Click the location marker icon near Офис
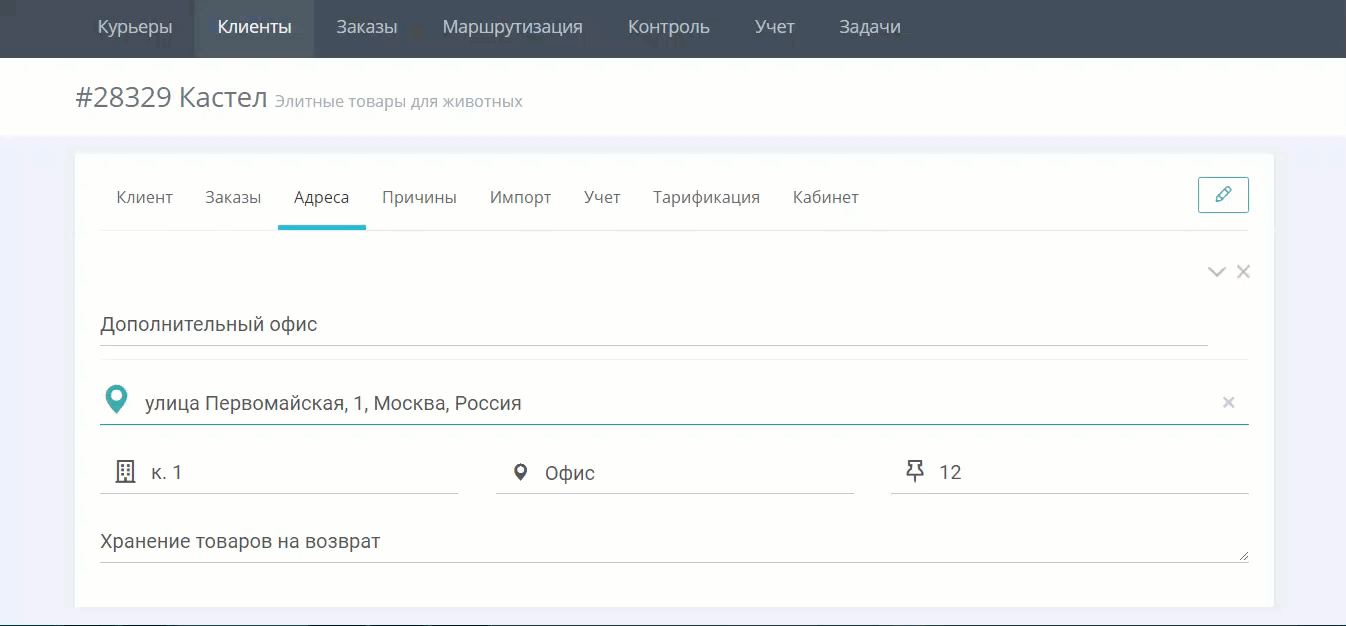This screenshot has width=1346, height=626. point(520,472)
